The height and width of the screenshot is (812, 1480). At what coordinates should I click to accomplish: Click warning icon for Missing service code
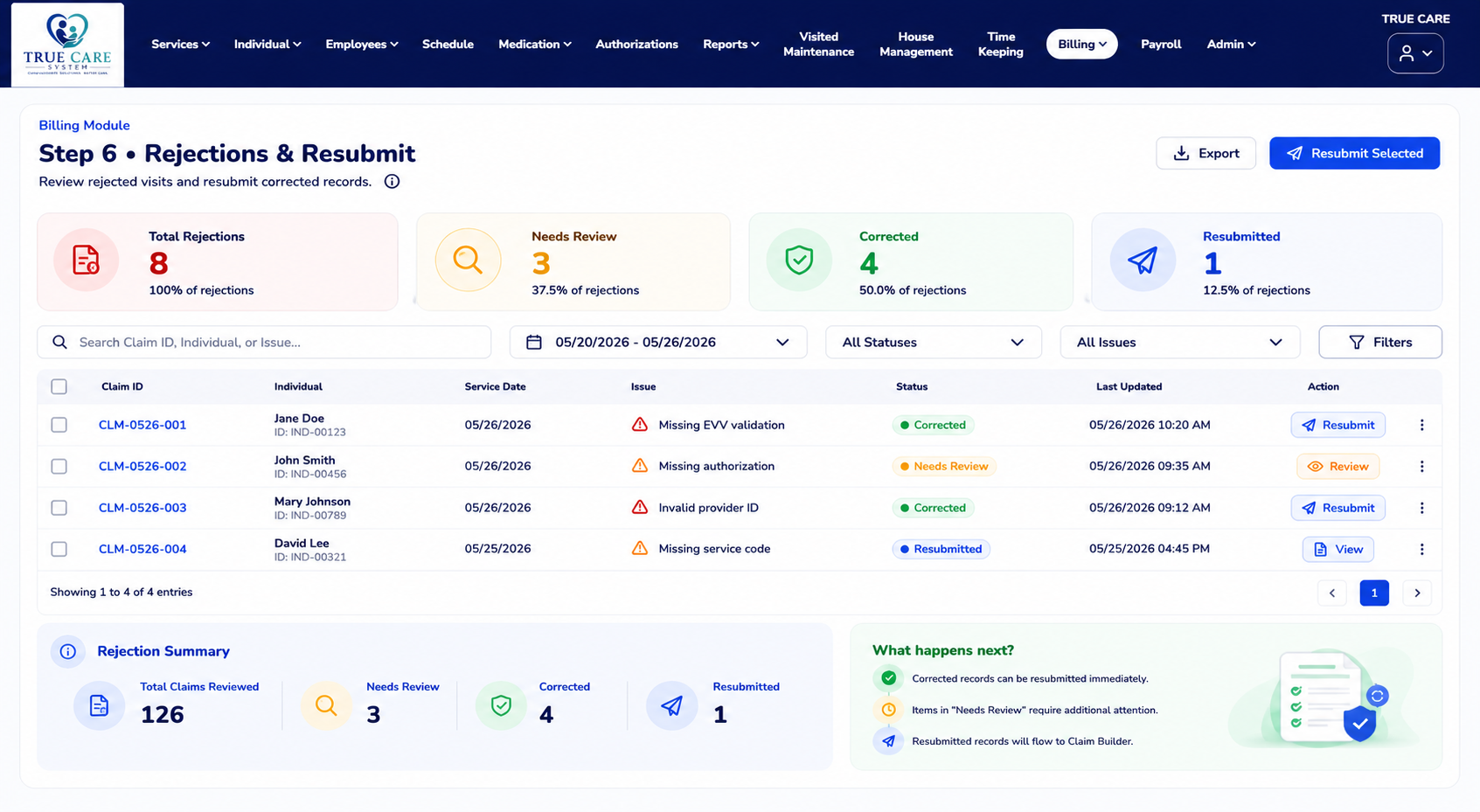(x=640, y=549)
